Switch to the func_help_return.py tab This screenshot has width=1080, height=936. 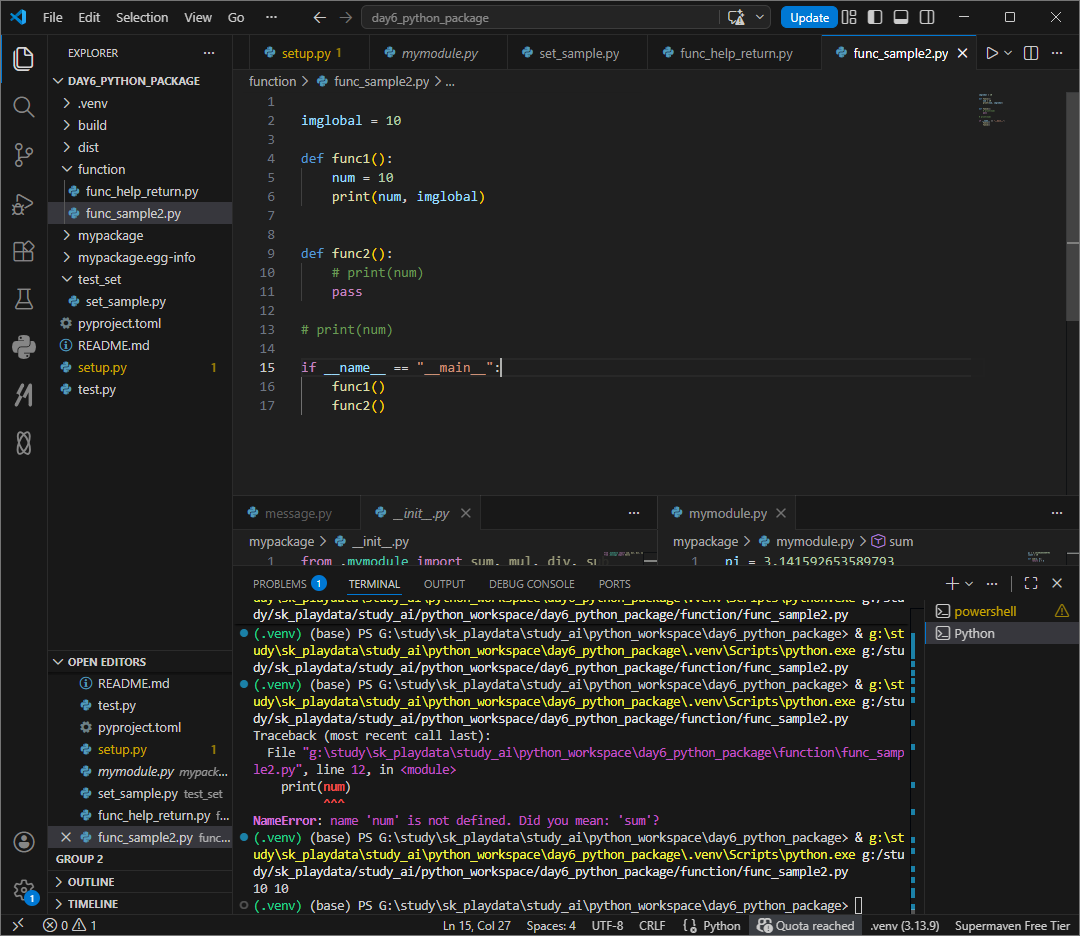click(734, 53)
